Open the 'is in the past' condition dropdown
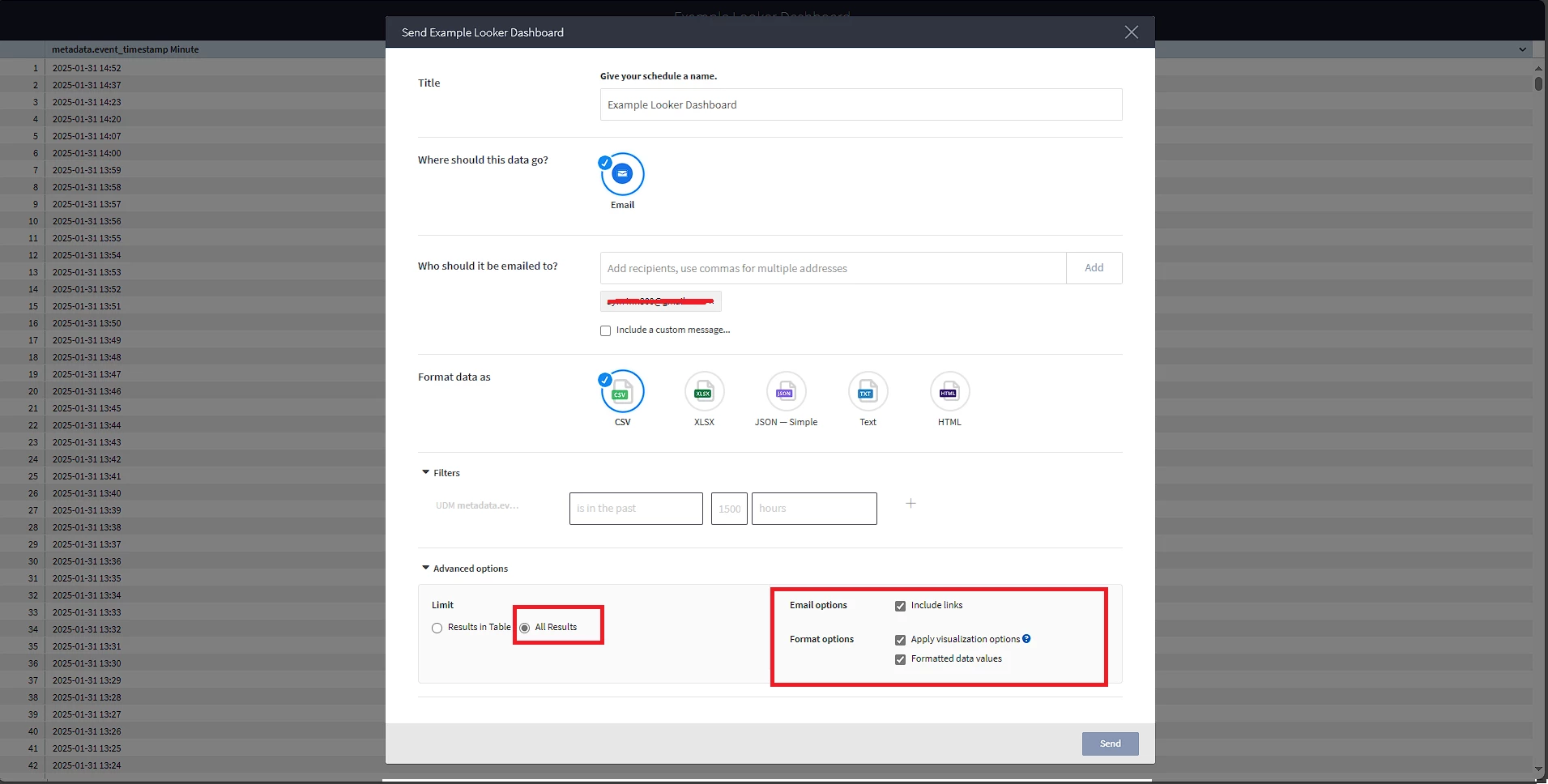The height and width of the screenshot is (784, 1548). point(636,509)
